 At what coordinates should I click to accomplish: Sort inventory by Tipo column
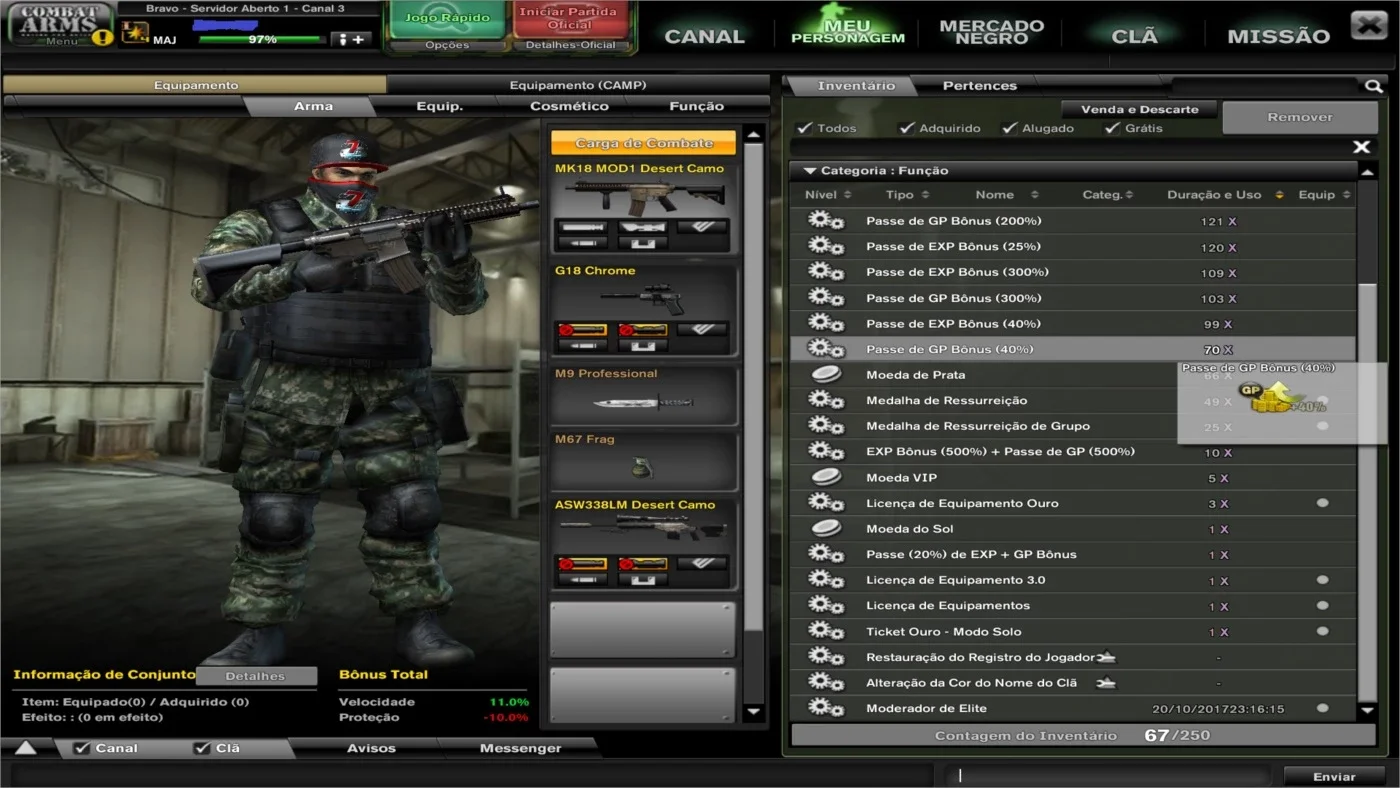click(907, 195)
